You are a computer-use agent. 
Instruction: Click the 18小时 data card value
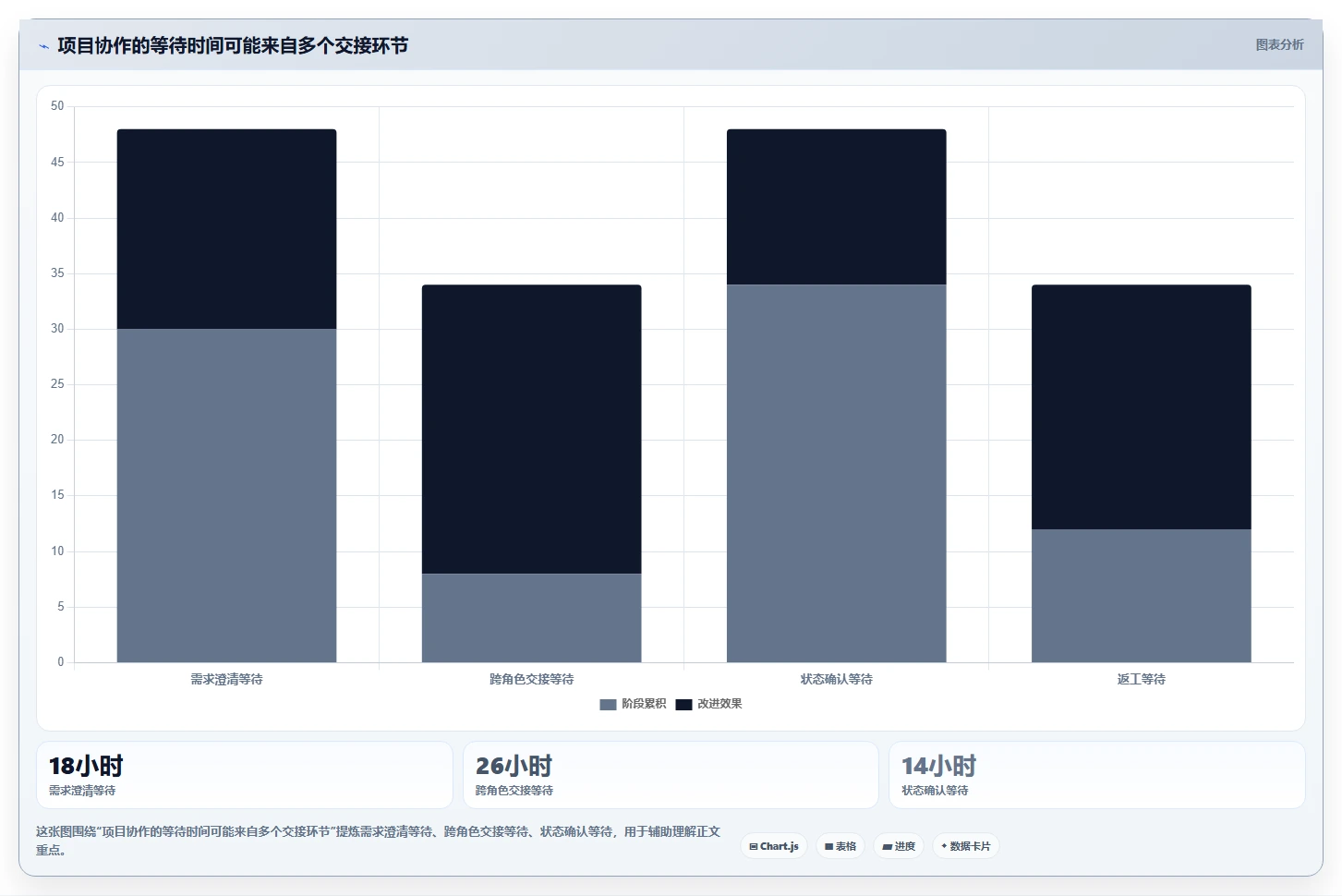[86, 766]
